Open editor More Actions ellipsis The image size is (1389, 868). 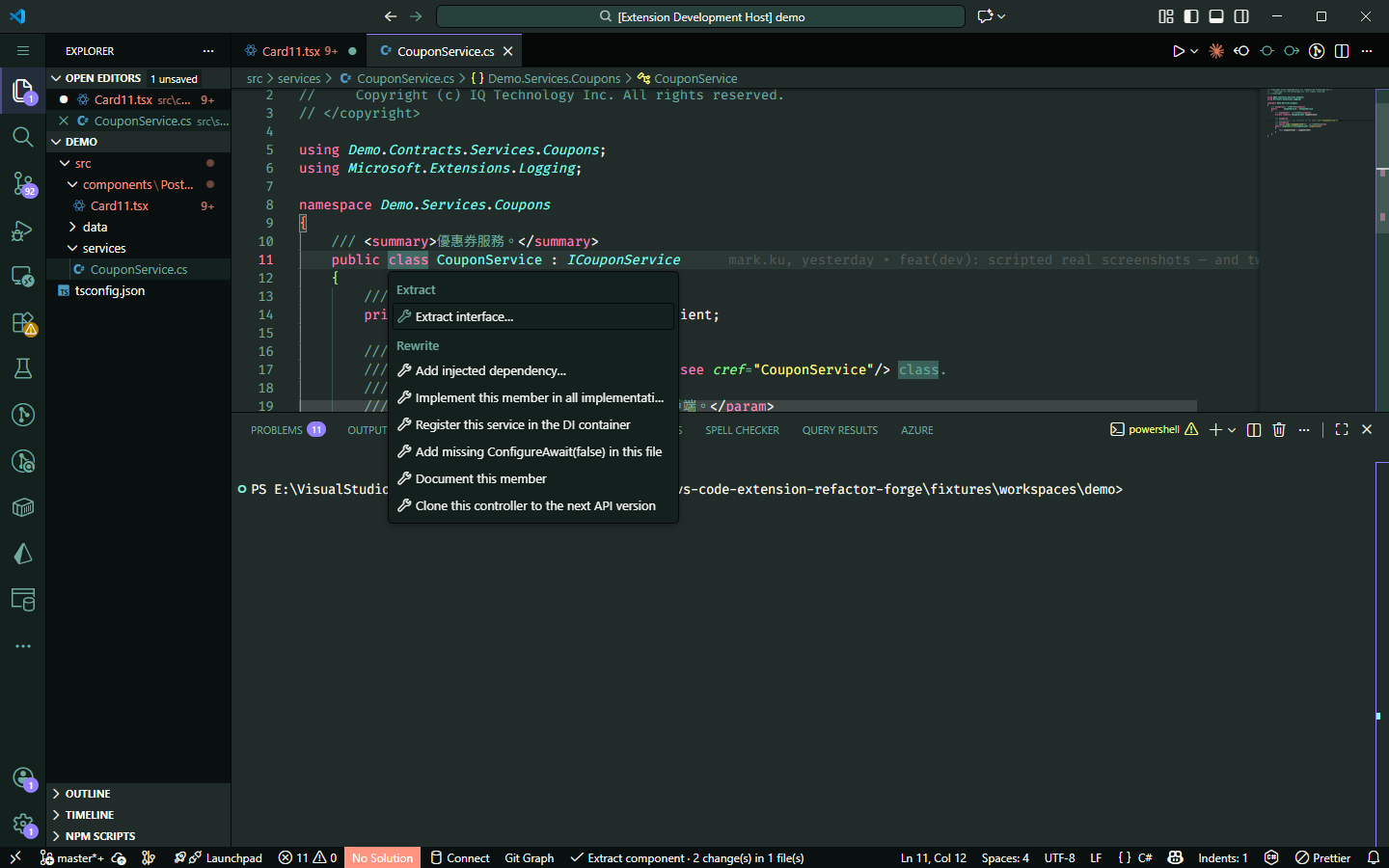1367,51
